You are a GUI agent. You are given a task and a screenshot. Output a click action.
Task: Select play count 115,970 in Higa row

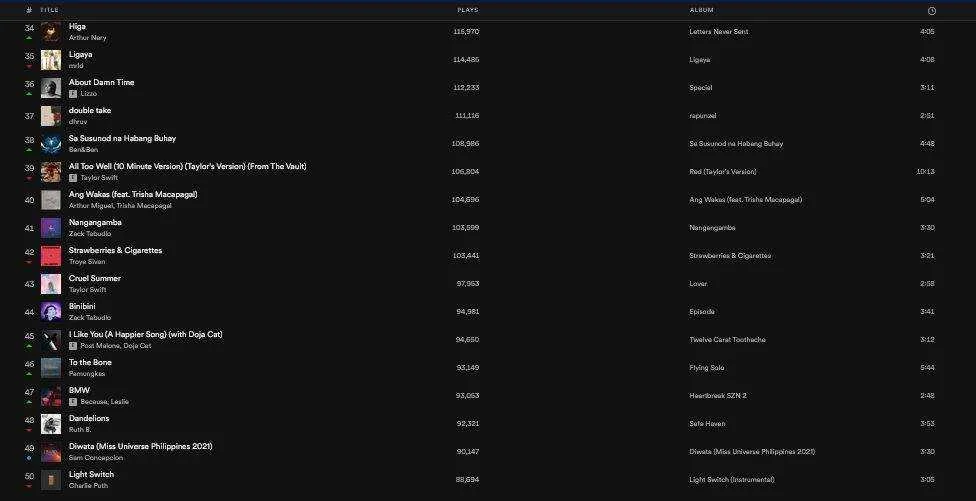[x=466, y=32]
